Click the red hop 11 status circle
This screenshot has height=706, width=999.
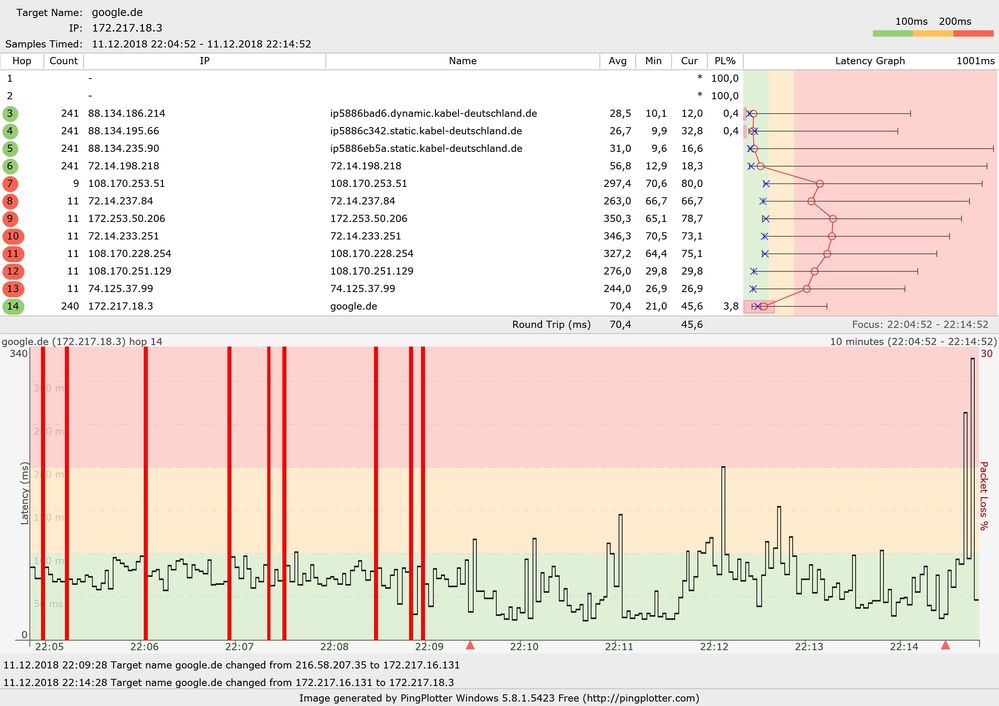[9, 253]
